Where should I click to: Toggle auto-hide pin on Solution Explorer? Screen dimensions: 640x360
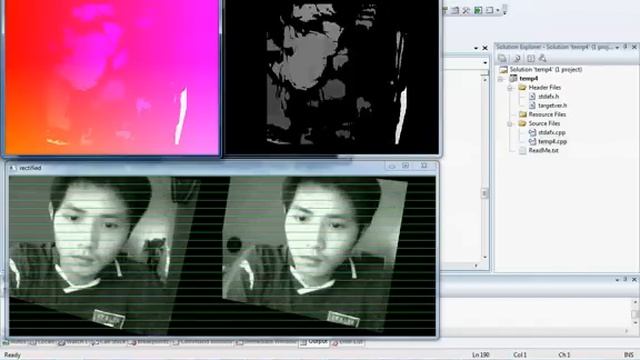pos(625,47)
